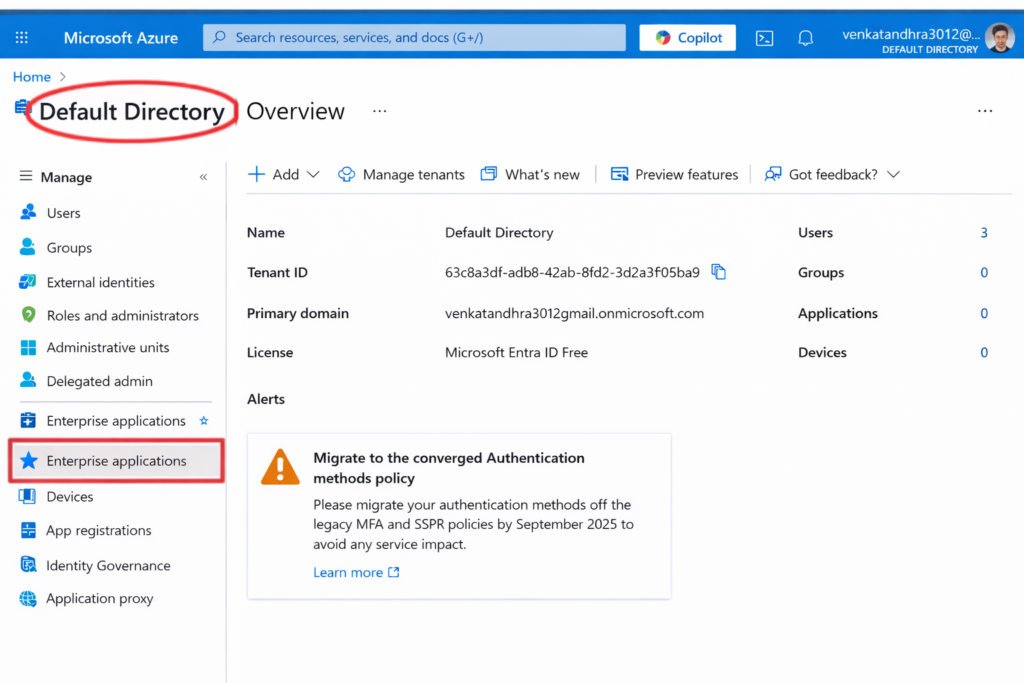Image resolution: width=1024 pixels, height=683 pixels.
Task: Click the Migrate to the converged Authentication methods policy heading
Action: coord(449,468)
